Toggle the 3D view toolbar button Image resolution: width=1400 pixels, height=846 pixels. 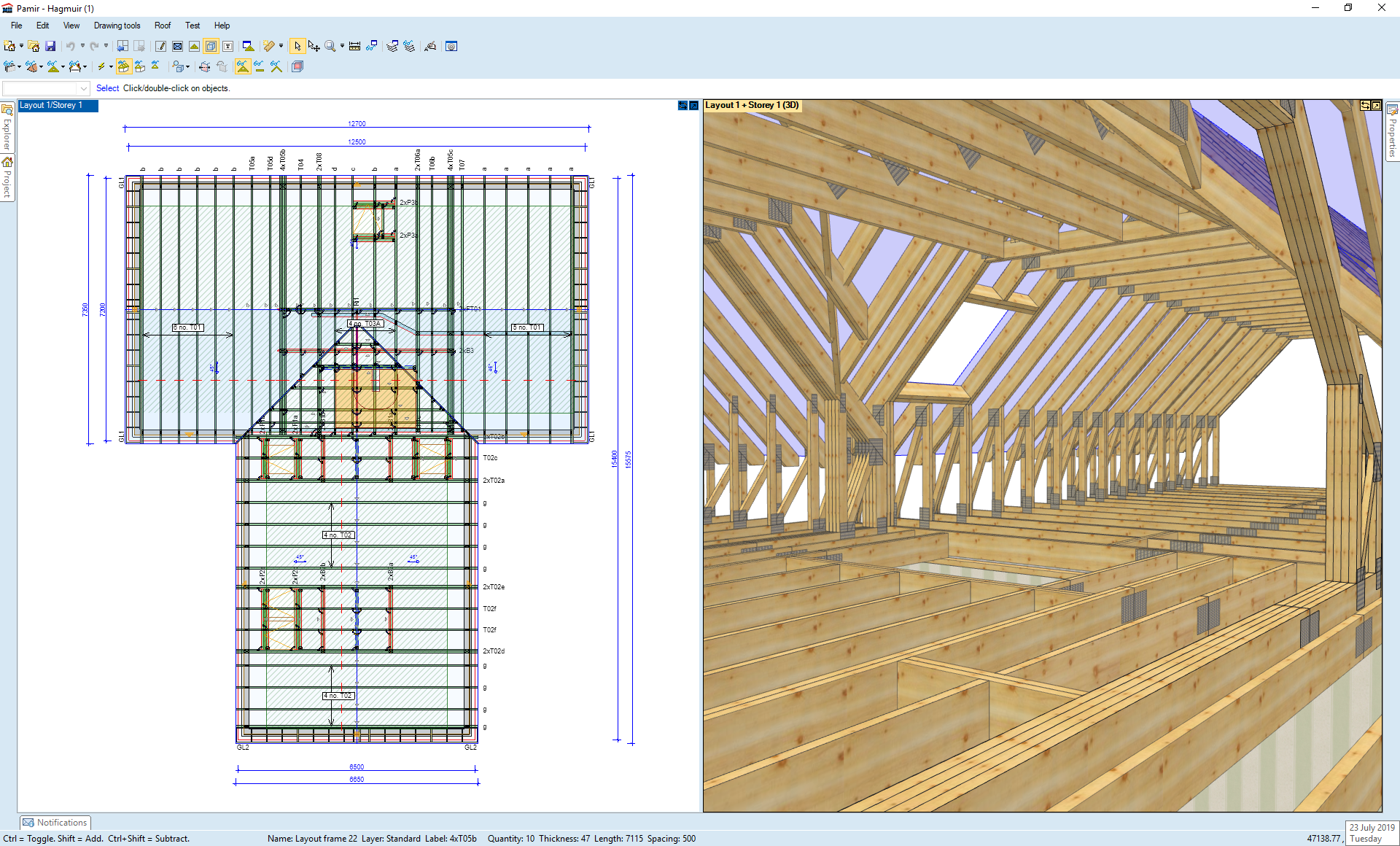(211, 46)
